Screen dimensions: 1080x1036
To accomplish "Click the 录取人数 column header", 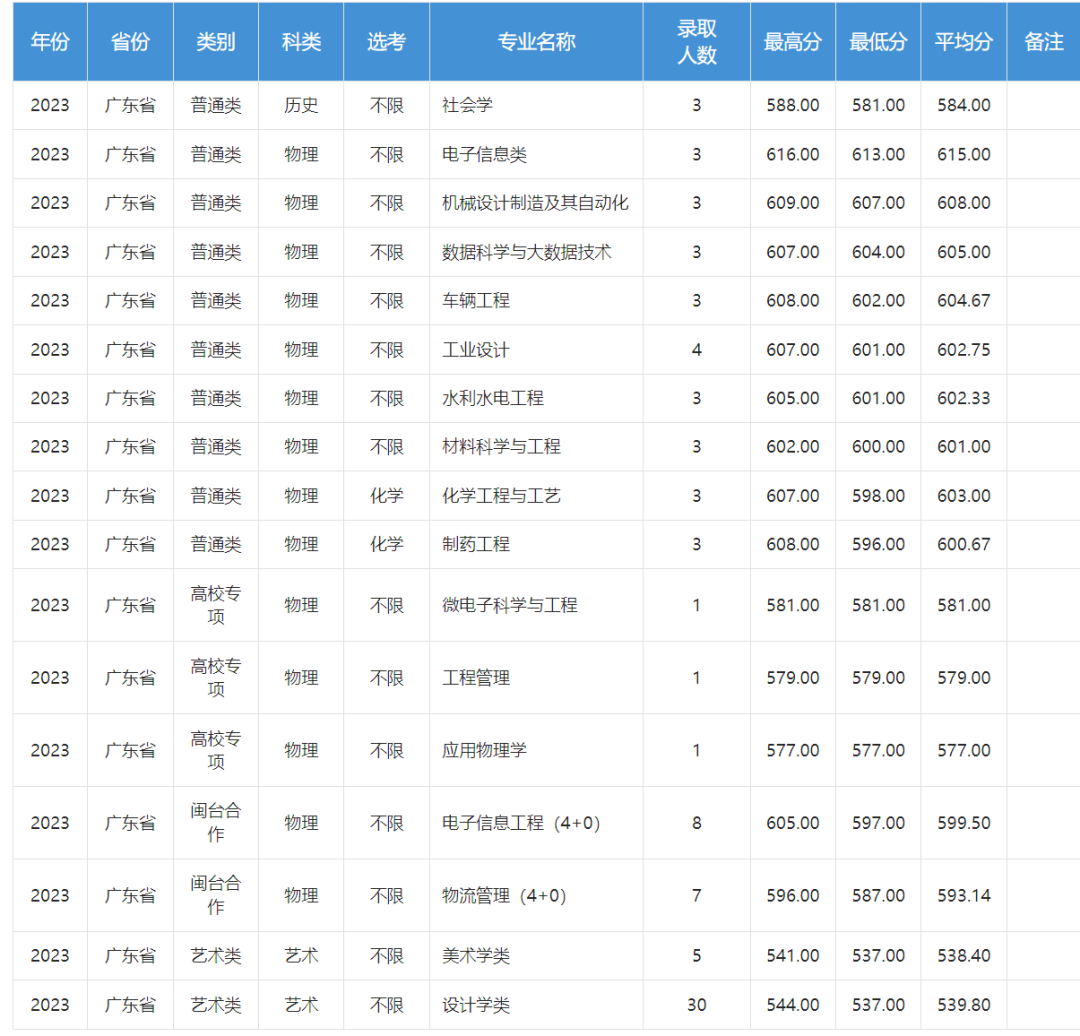I will 695,42.
